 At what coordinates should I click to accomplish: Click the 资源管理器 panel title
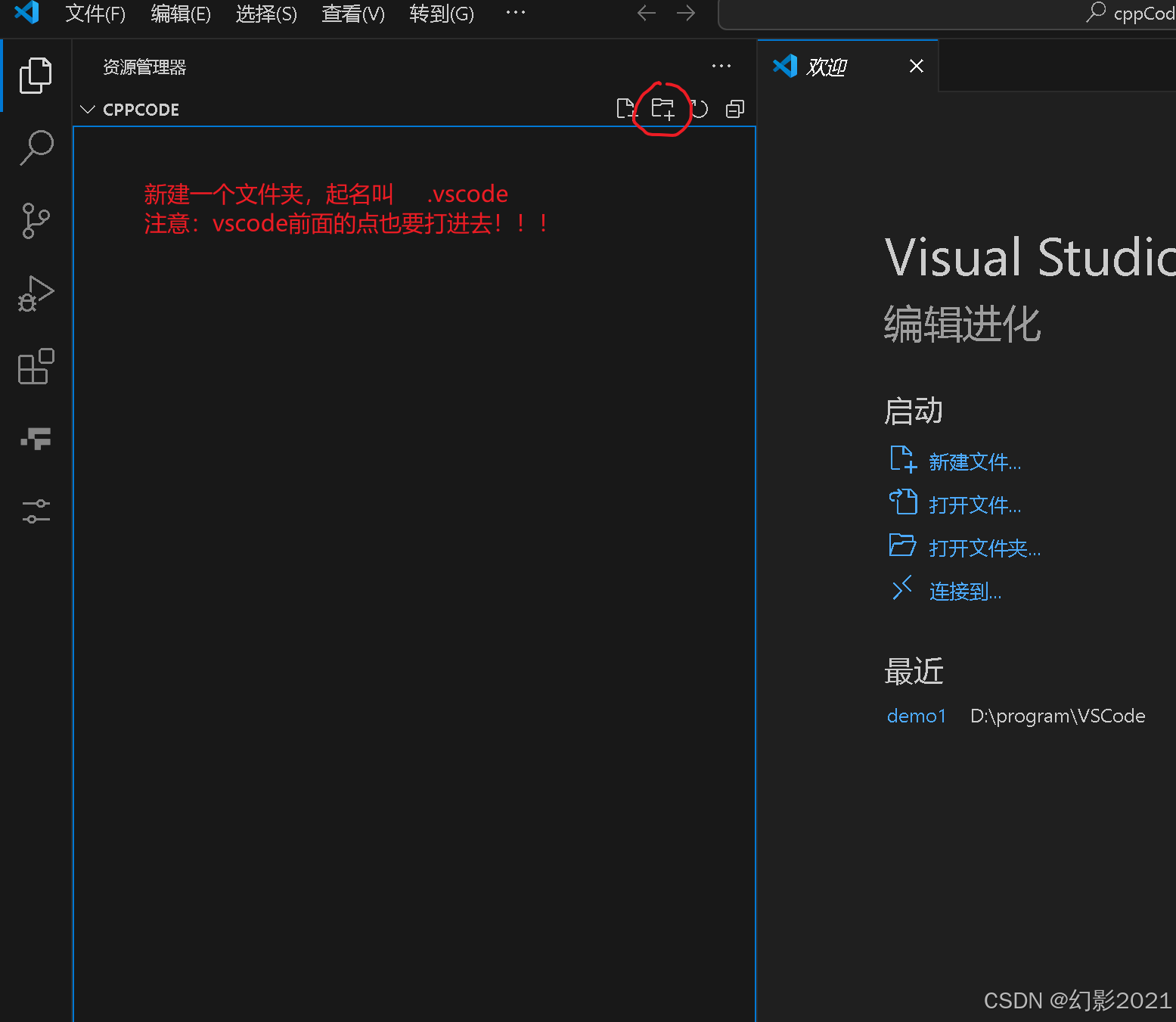[144, 67]
